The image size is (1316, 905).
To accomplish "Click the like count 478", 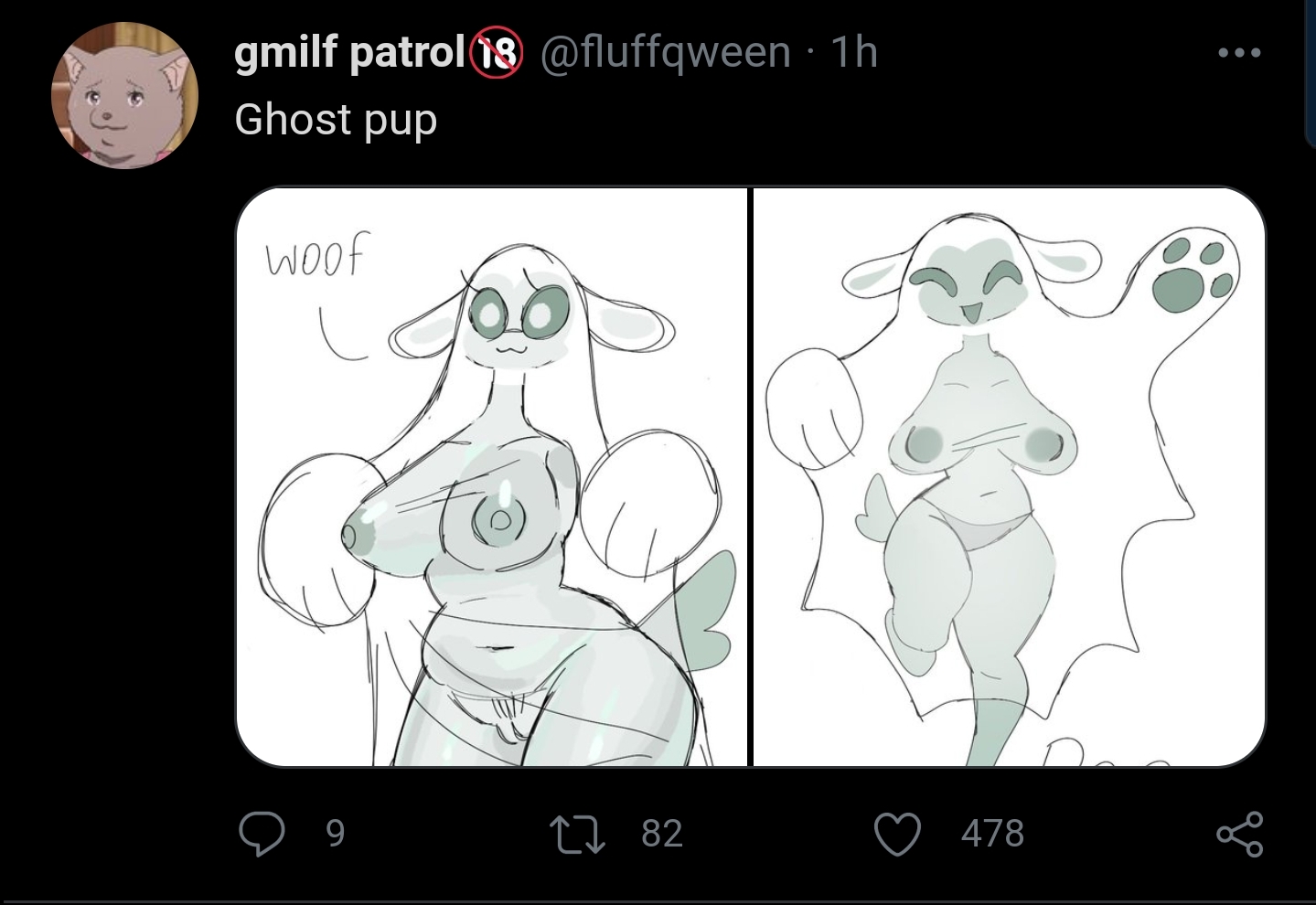I will (992, 833).
